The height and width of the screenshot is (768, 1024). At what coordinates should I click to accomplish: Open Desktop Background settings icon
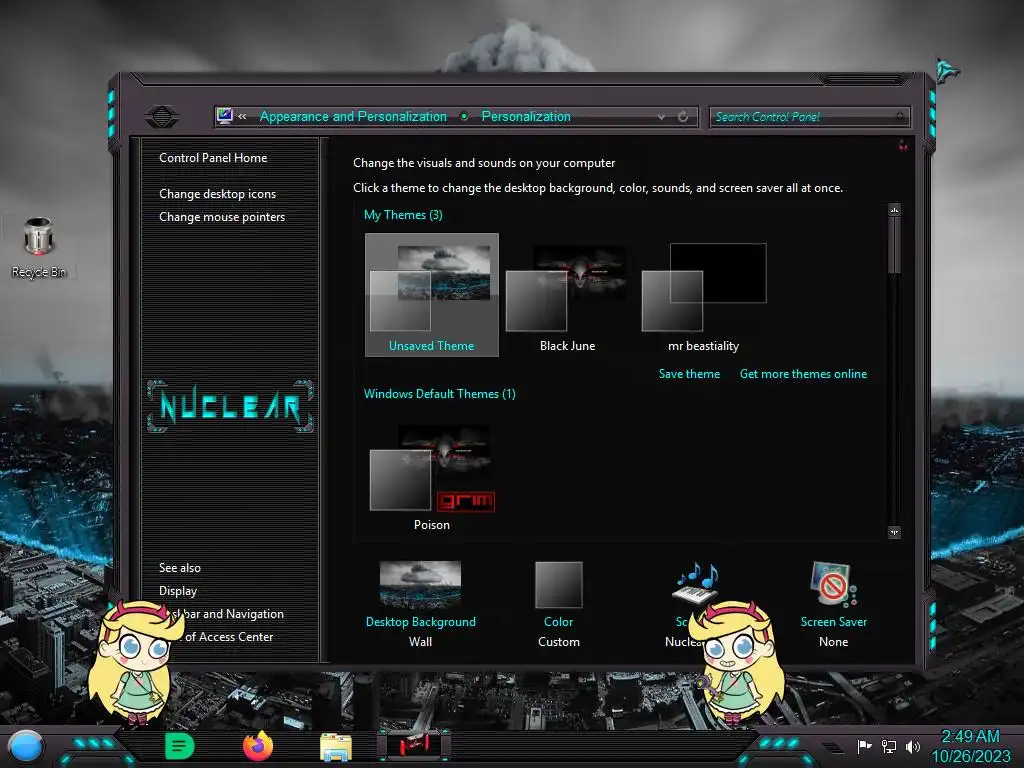coord(420,584)
